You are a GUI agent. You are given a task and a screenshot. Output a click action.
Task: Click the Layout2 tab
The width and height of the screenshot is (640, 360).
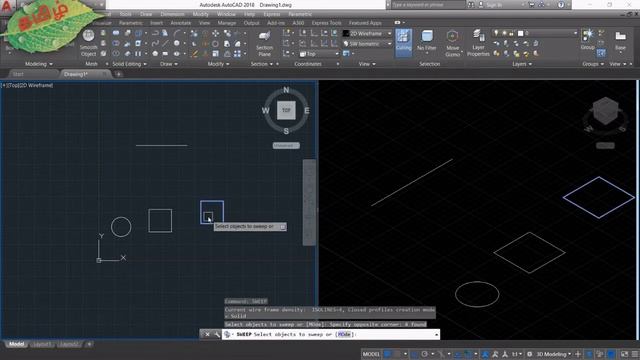pos(69,344)
